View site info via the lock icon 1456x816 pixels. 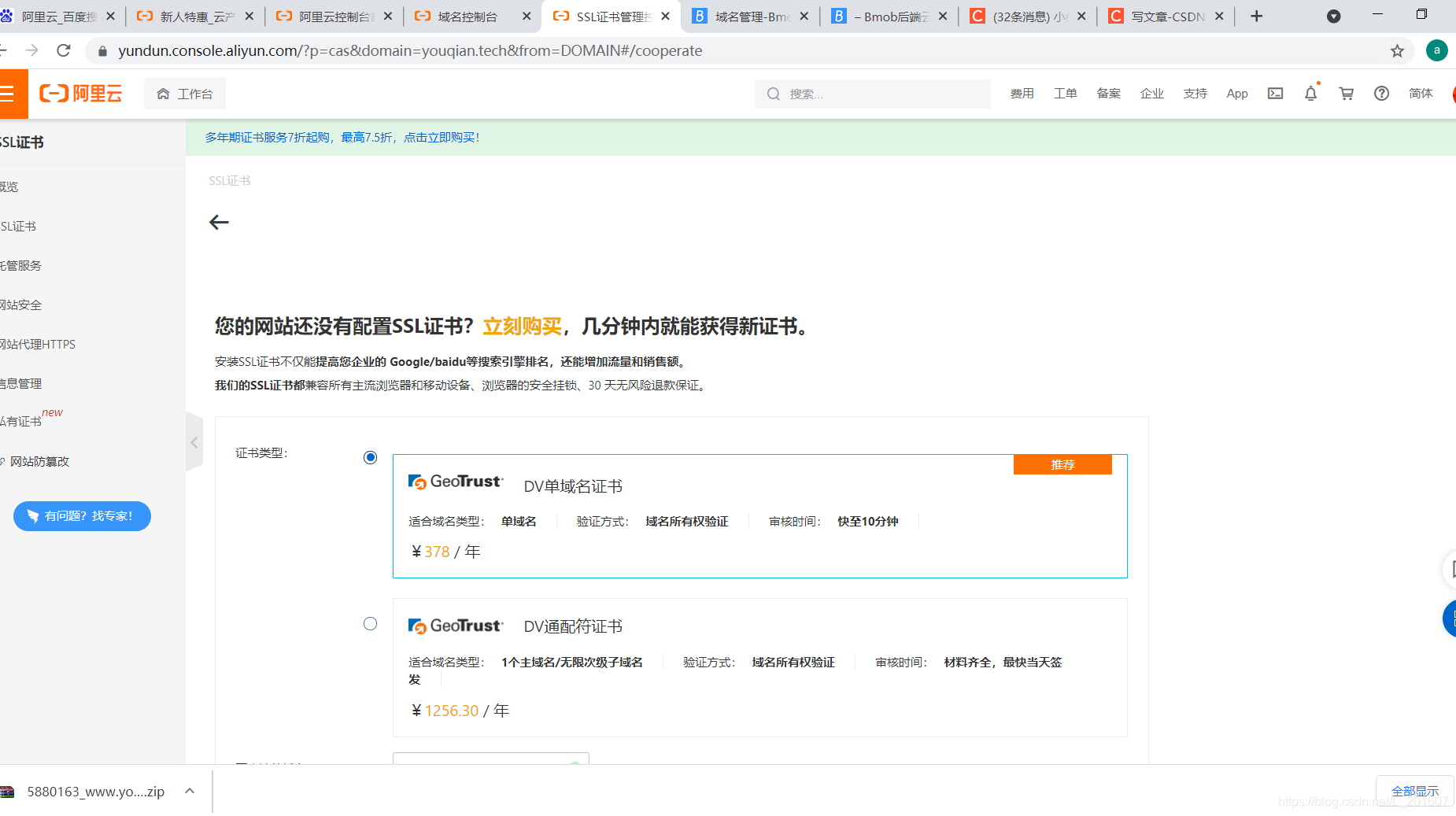(102, 51)
